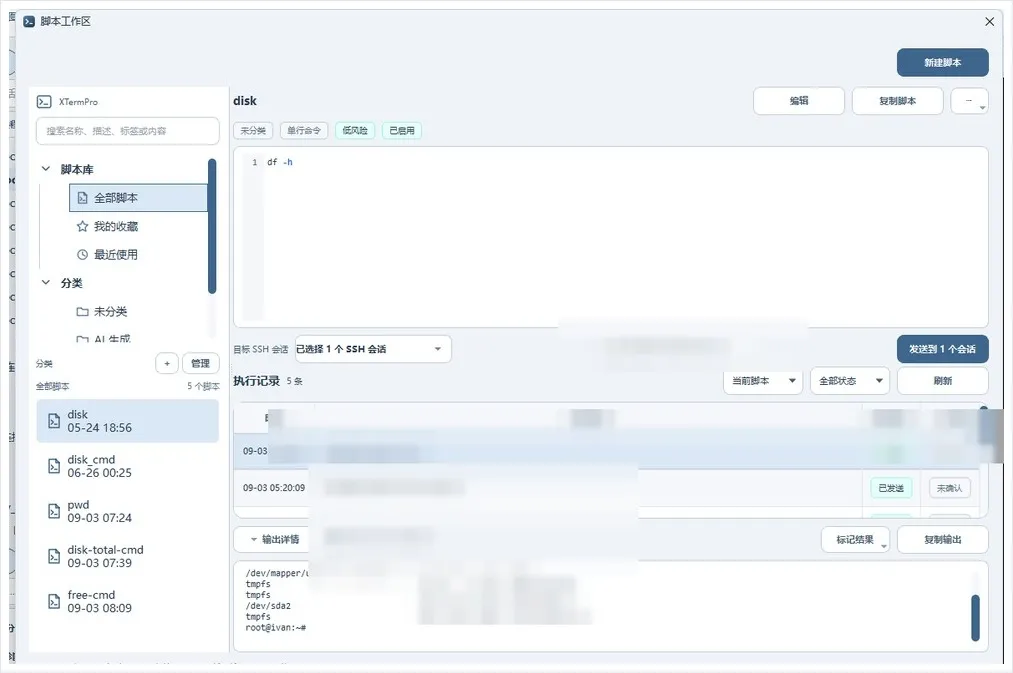Click the 未确认 status on 05:20:09 row

pos(950,488)
